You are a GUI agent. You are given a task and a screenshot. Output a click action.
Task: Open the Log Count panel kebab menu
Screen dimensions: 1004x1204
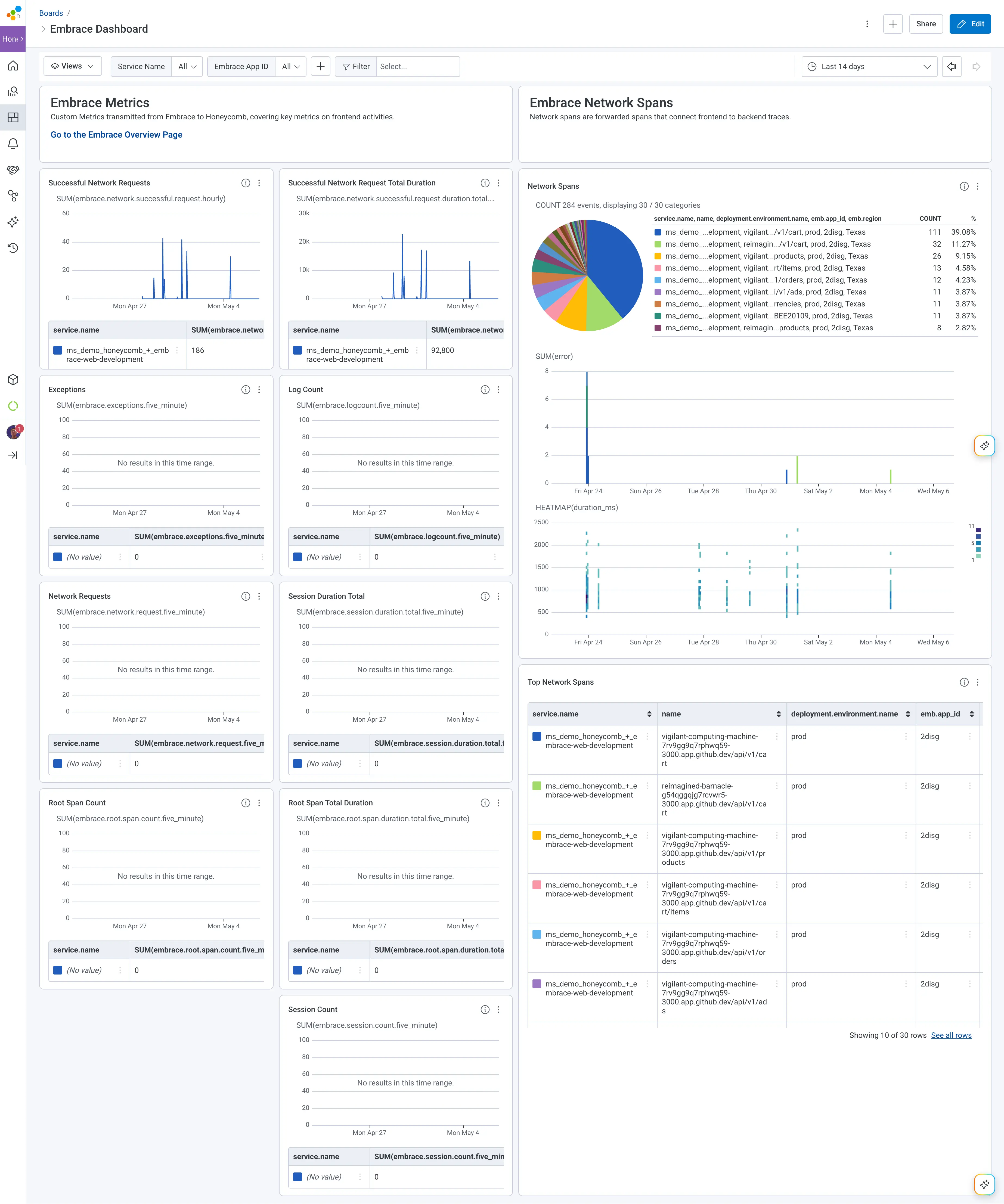pyautogui.click(x=498, y=390)
